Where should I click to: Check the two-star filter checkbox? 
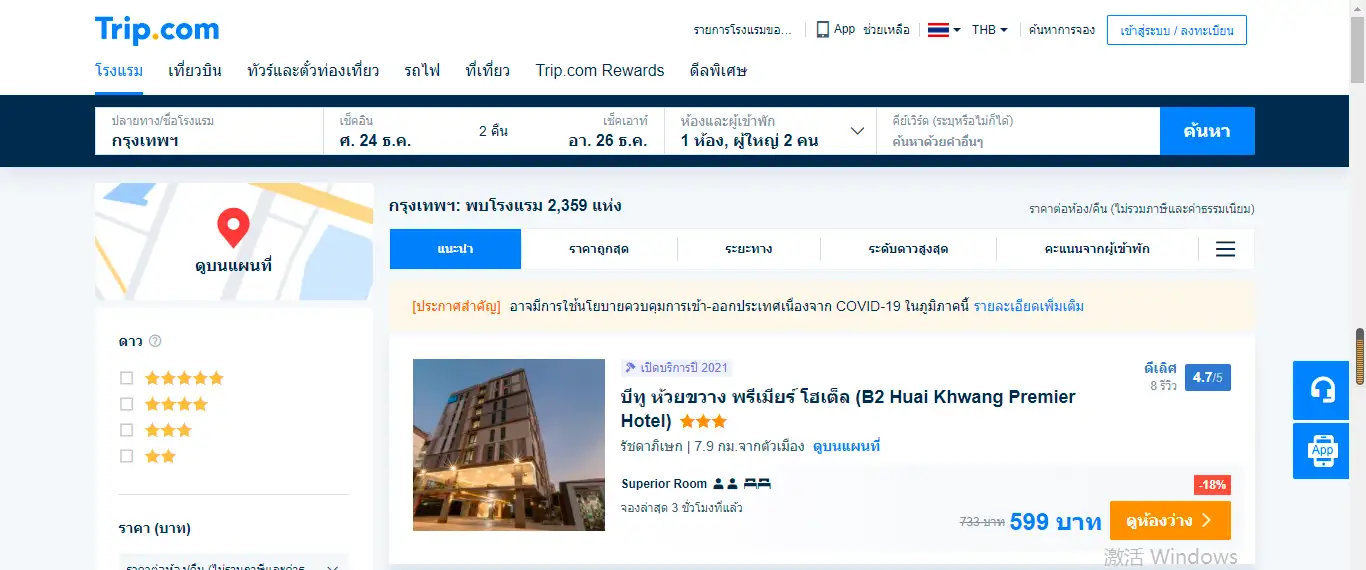tap(126, 456)
